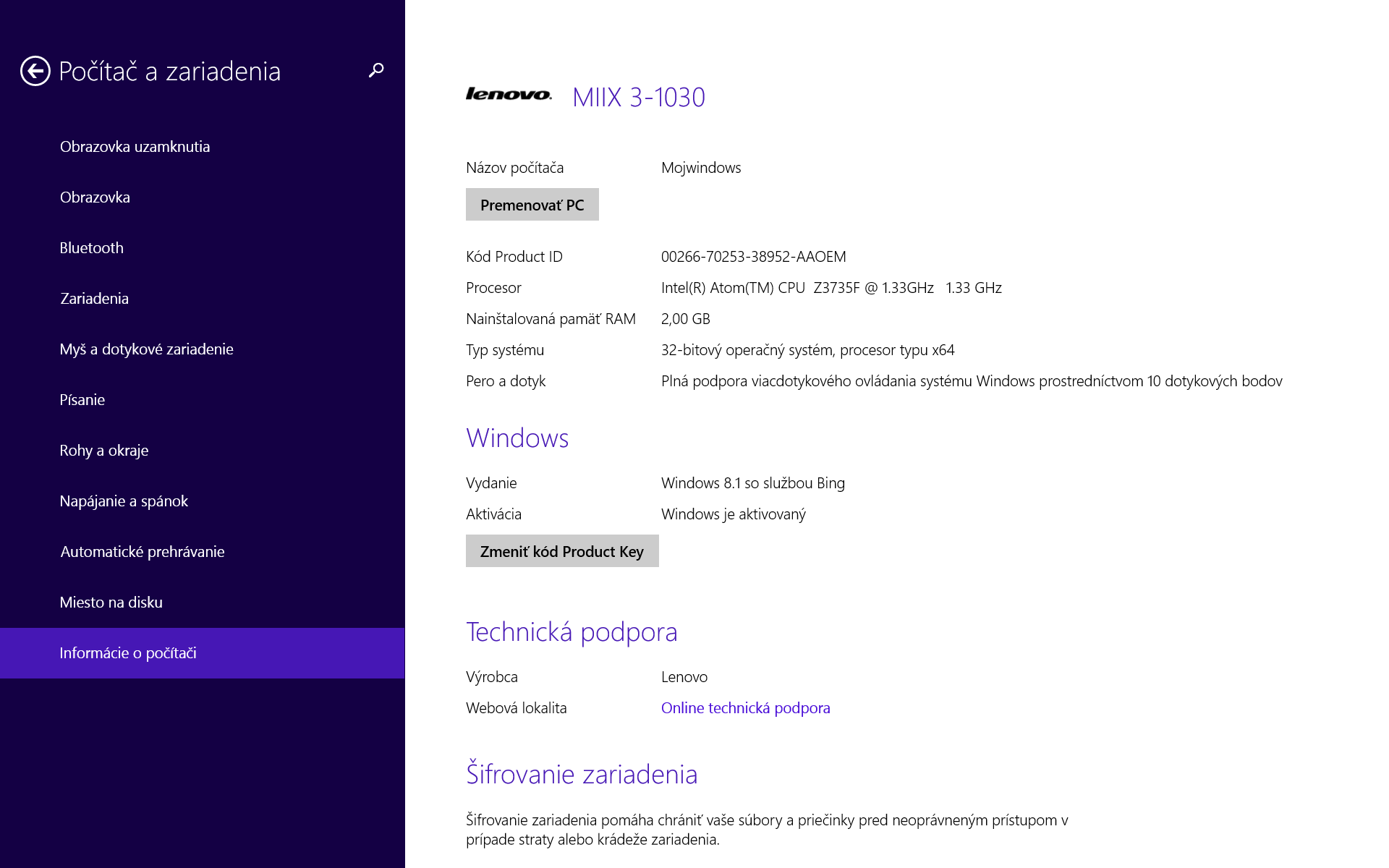Click the Typ systému label
The width and height of the screenshot is (1389, 868).
tap(505, 350)
